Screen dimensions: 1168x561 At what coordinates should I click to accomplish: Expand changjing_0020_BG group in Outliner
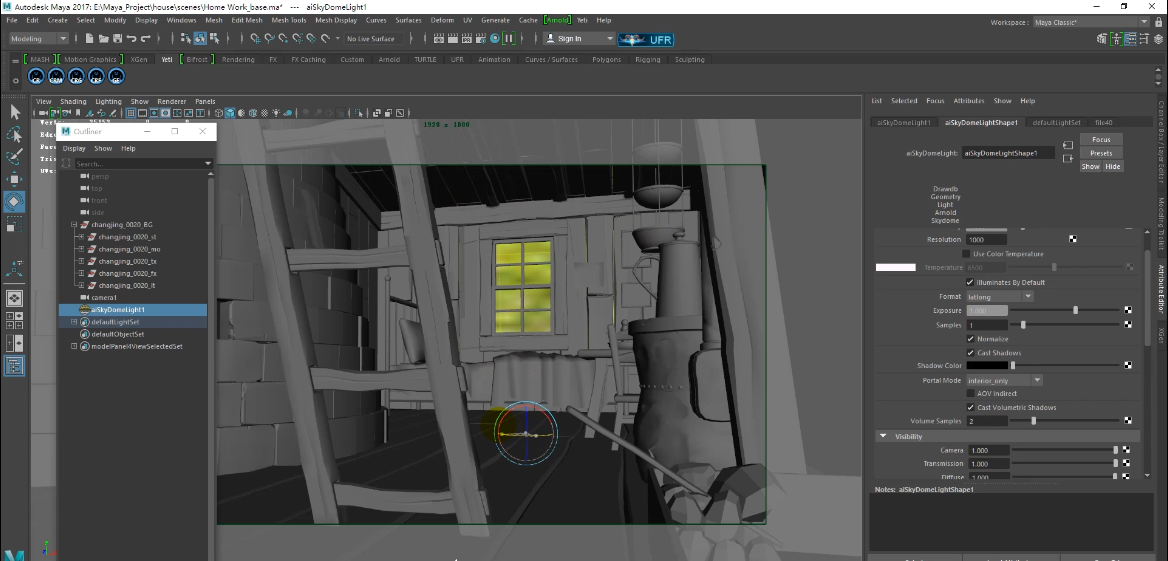coord(74,225)
